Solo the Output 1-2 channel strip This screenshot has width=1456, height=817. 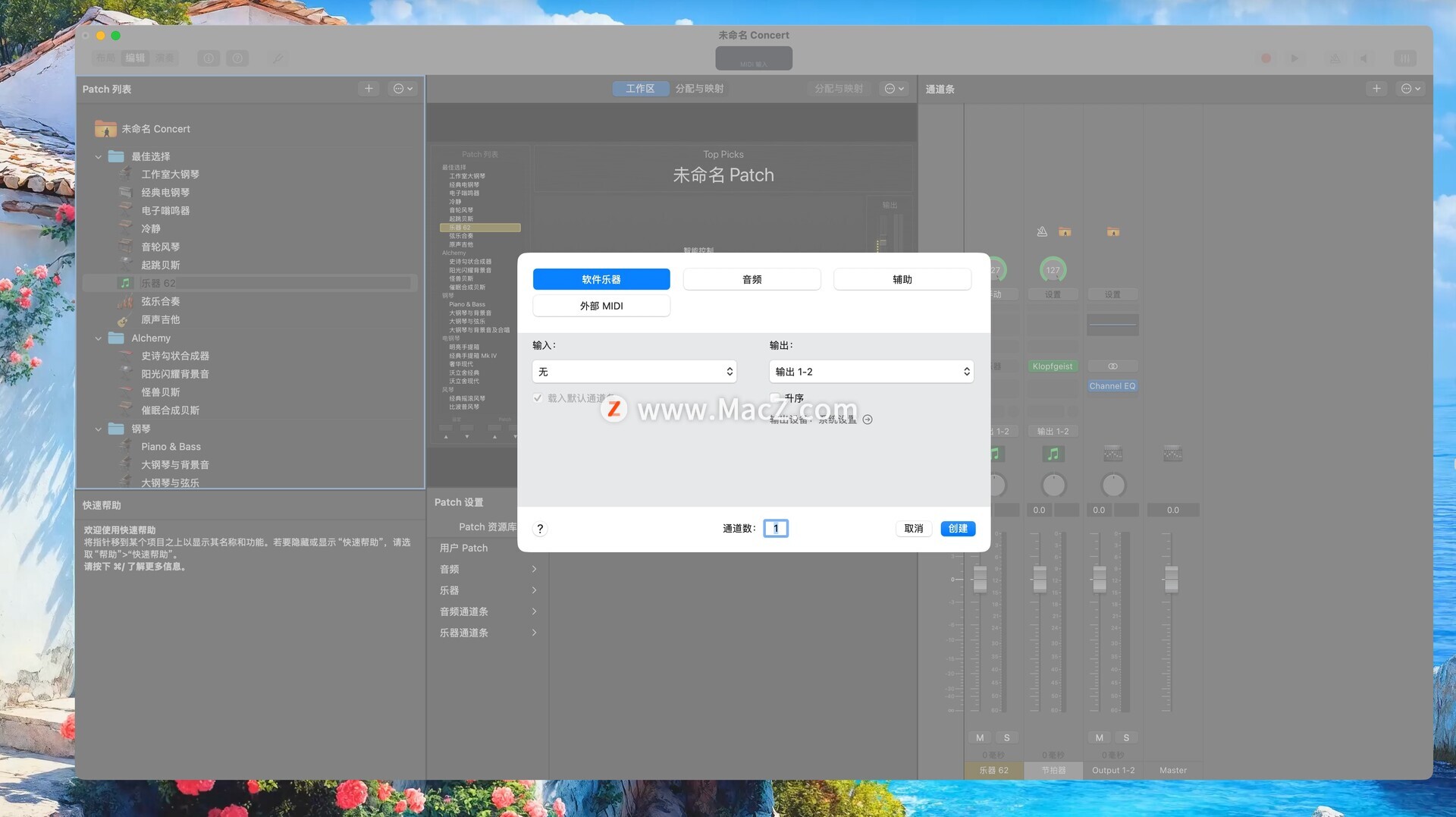(1126, 738)
